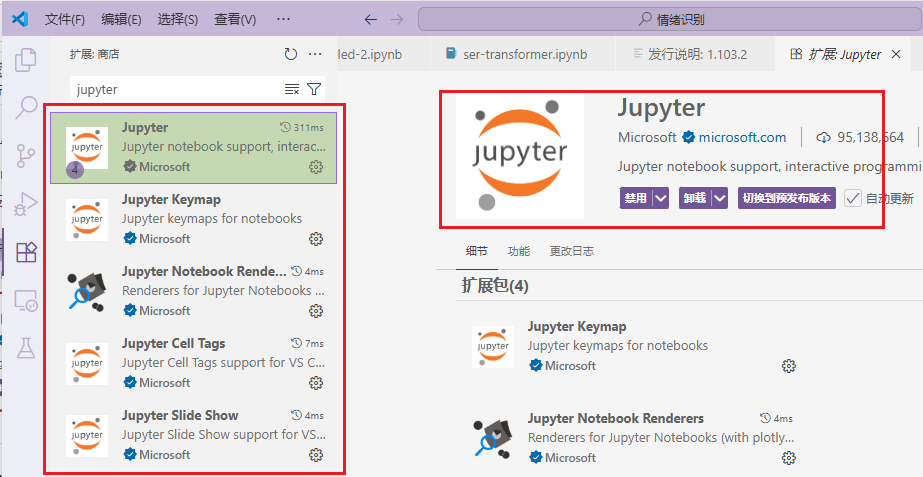Open manage gear for Jupyter Keymap in list
923x477 pixels.
tap(316, 239)
